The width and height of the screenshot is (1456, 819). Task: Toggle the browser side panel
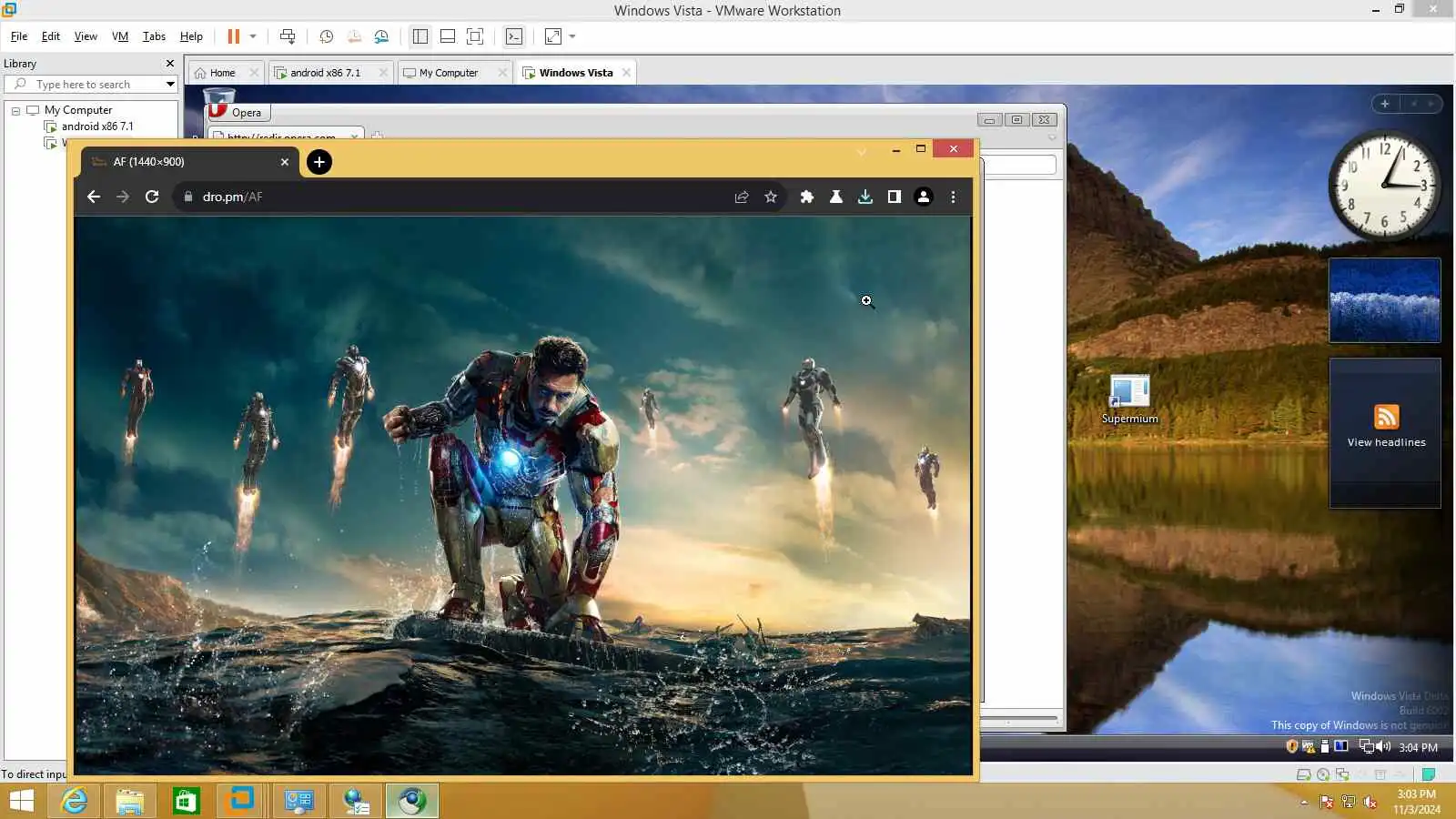coord(894,197)
